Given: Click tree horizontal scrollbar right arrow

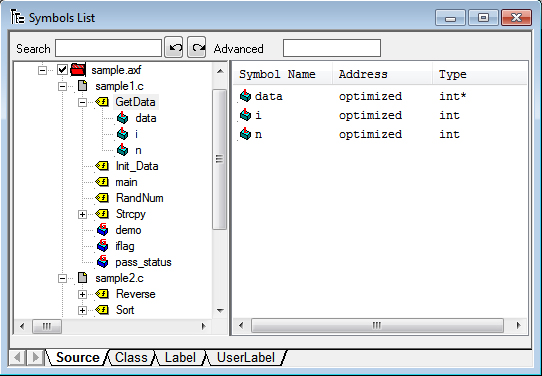Looking at the screenshot, I should point(204,326).
